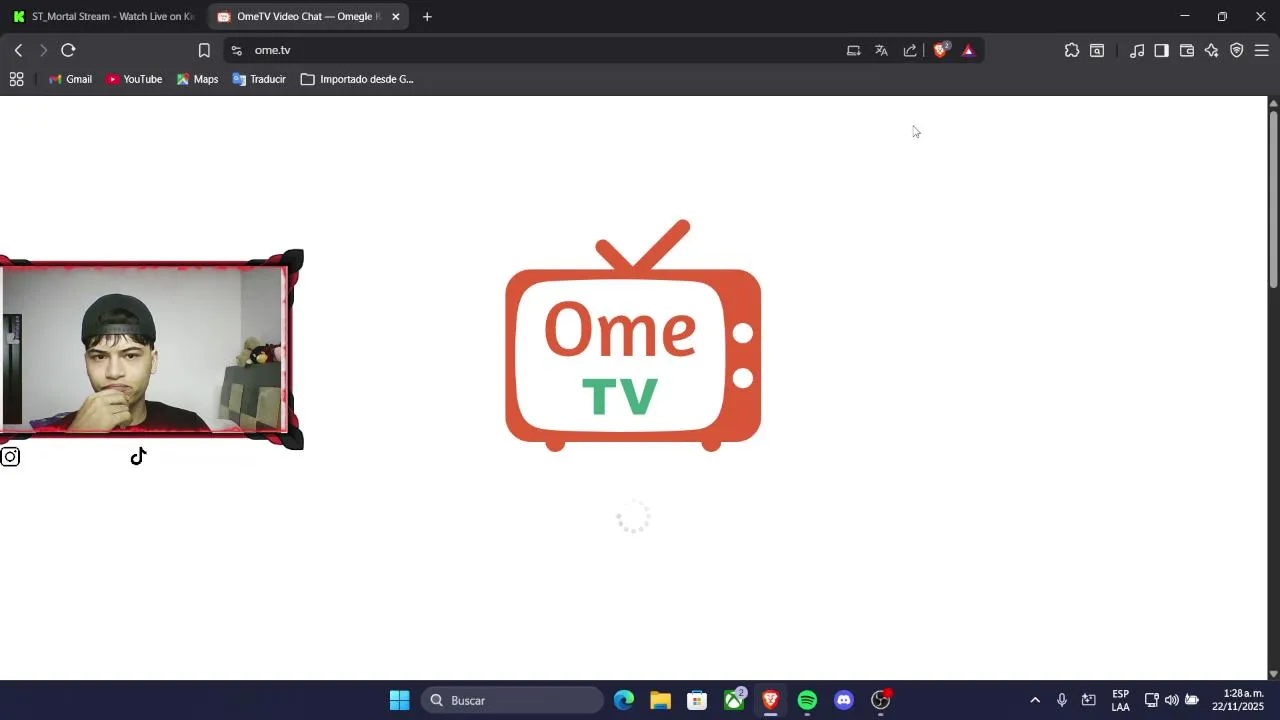Image resolution: width=1280 pixels, height=720 pixels.
Task: Open clock and date 22/11/2025
Action: (1238, 700)
